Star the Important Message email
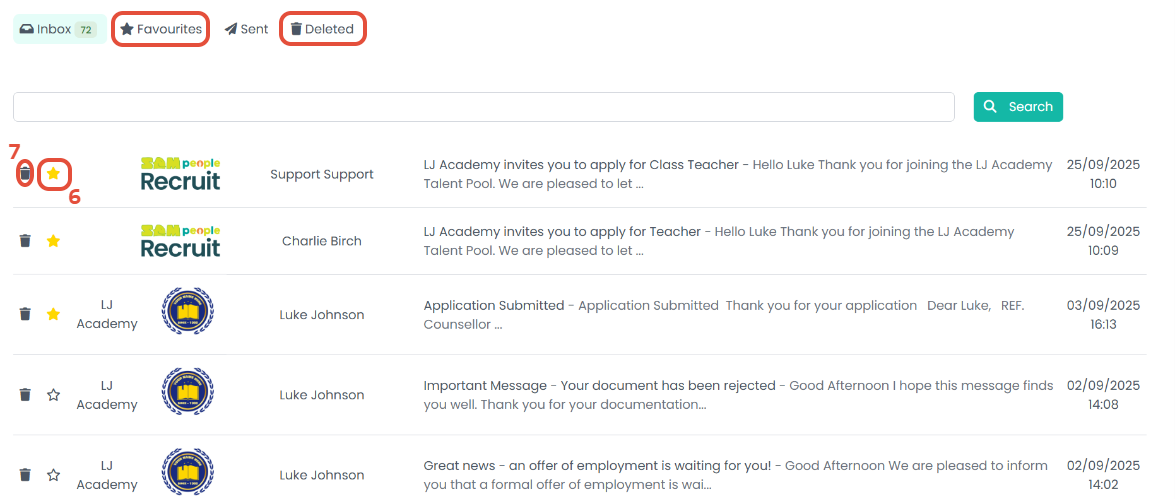This screenshot has width=1175, height=499. point(54,395)
